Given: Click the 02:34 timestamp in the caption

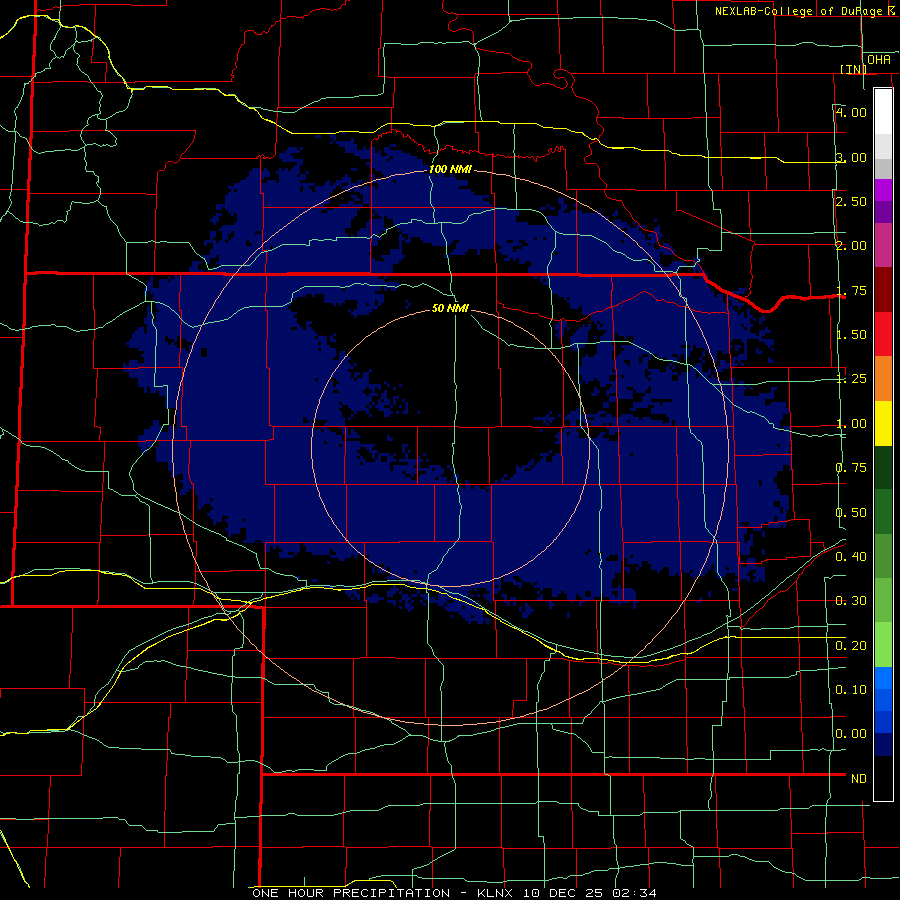Looking at the screenshot, I should coord(634,893).
